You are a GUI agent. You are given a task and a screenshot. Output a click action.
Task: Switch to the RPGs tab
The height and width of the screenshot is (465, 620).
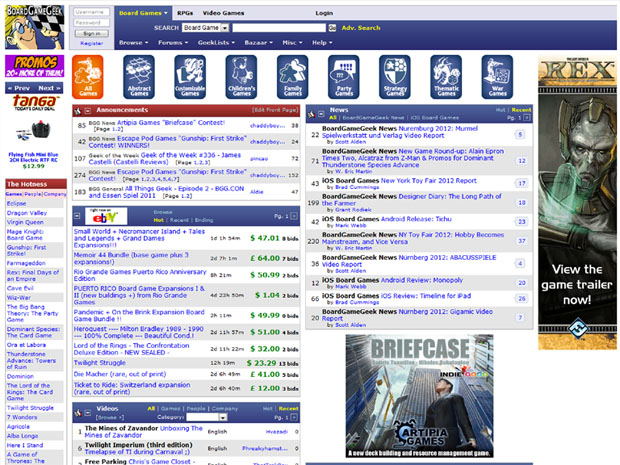pyautogui.click(x=185, y=13)
